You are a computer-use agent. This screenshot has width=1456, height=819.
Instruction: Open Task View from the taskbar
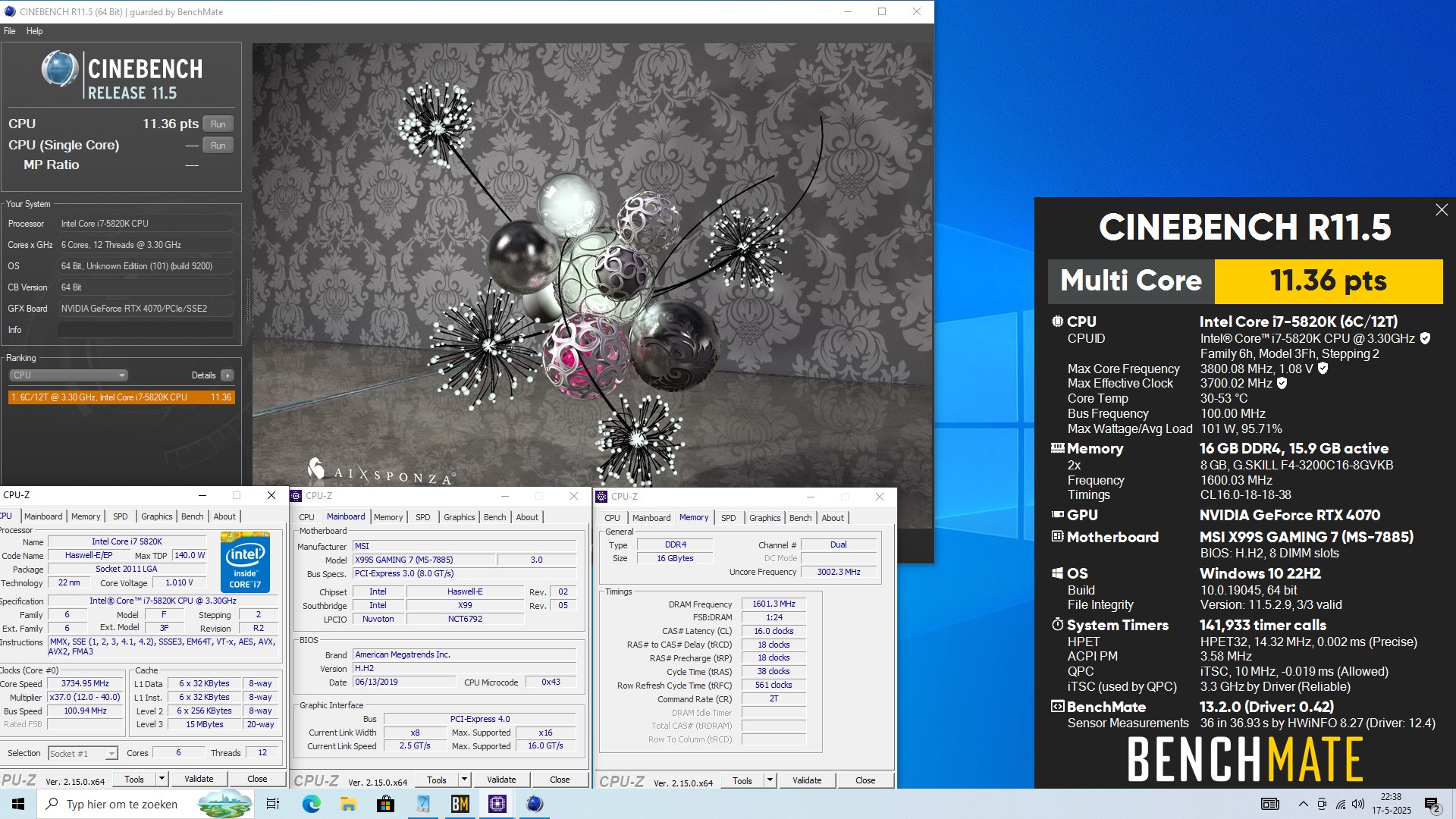tap(273, 804)
